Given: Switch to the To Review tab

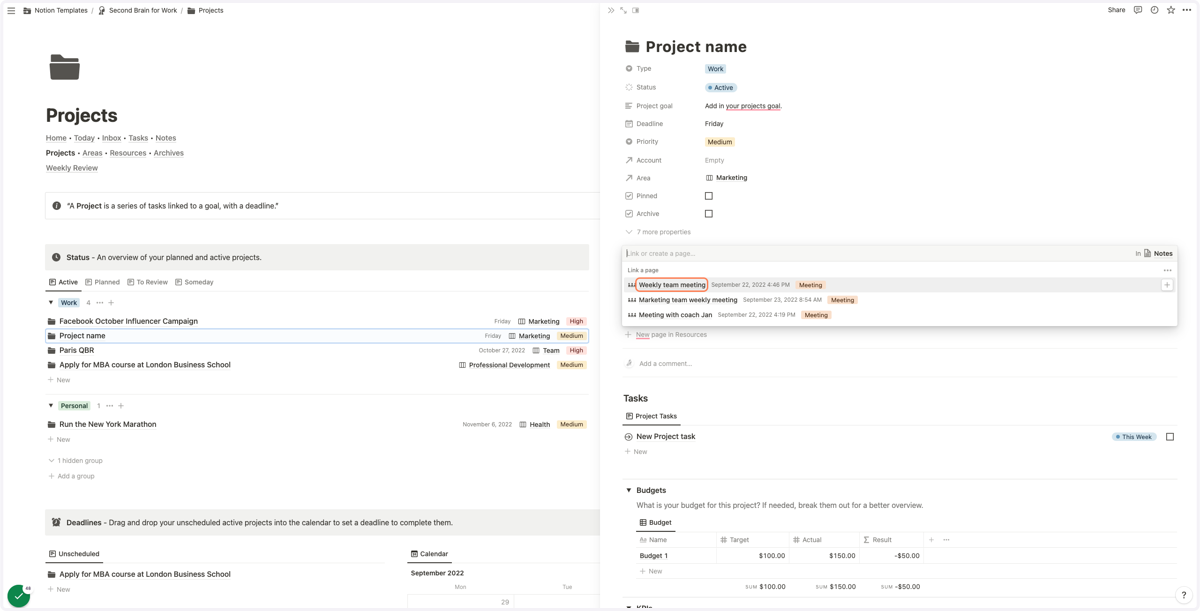Looking at the screenshot, I should pos(147,282).
